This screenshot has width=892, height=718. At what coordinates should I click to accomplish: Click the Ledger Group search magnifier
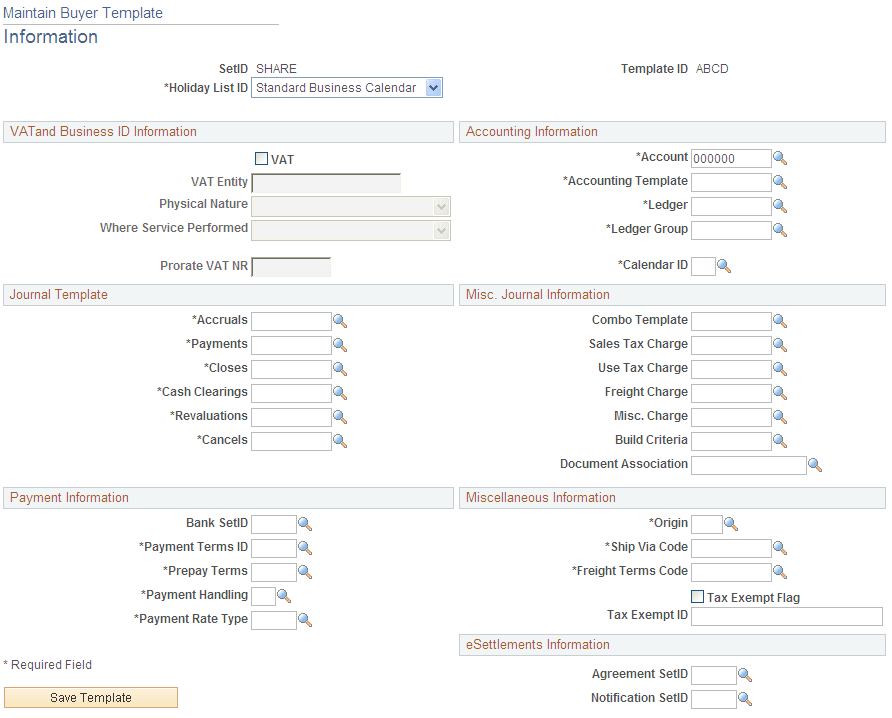pyautogui.click(x=780, y=230)
